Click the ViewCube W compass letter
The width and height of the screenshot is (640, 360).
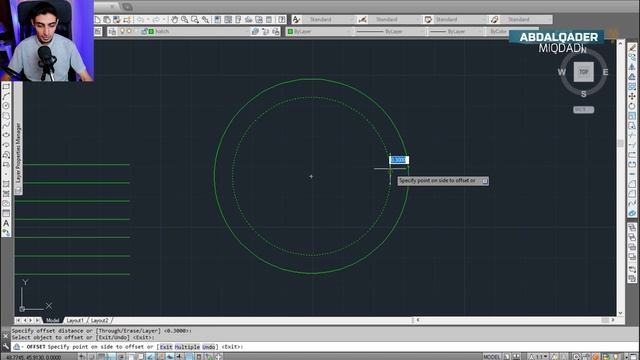coord(562,72)
